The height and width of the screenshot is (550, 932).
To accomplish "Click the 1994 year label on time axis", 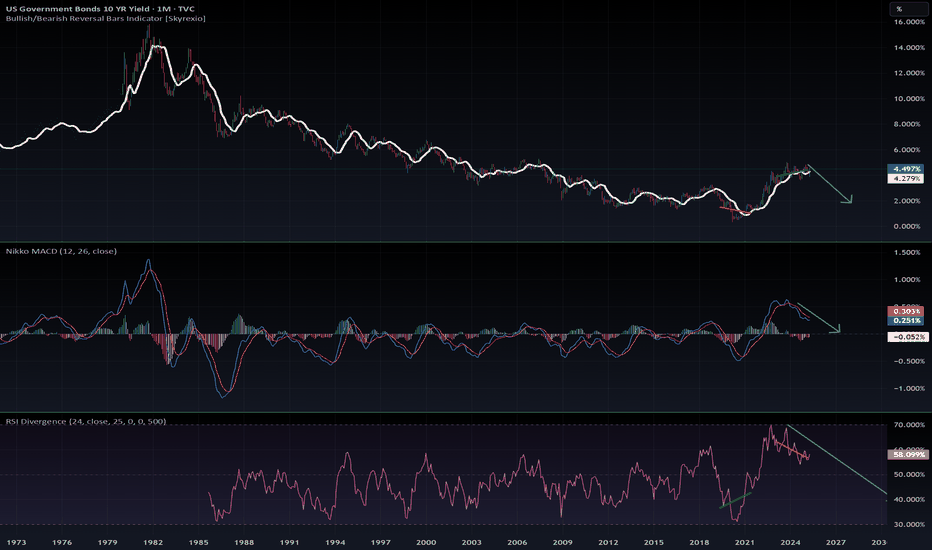I will pyautogui.click(x=335, y=542).
